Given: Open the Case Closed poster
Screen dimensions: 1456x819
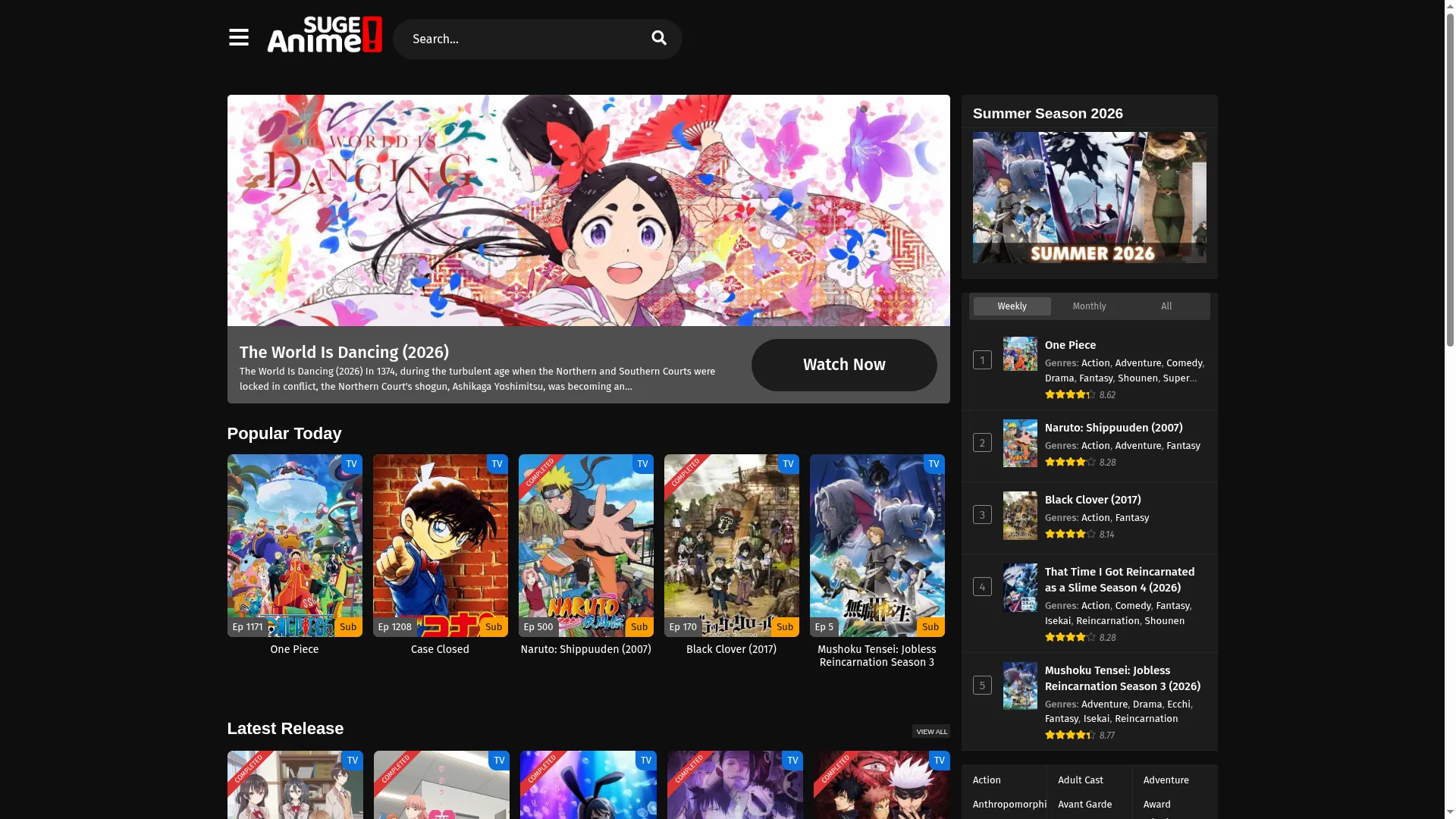Looking at the screenshot, I should pos(441,545).
